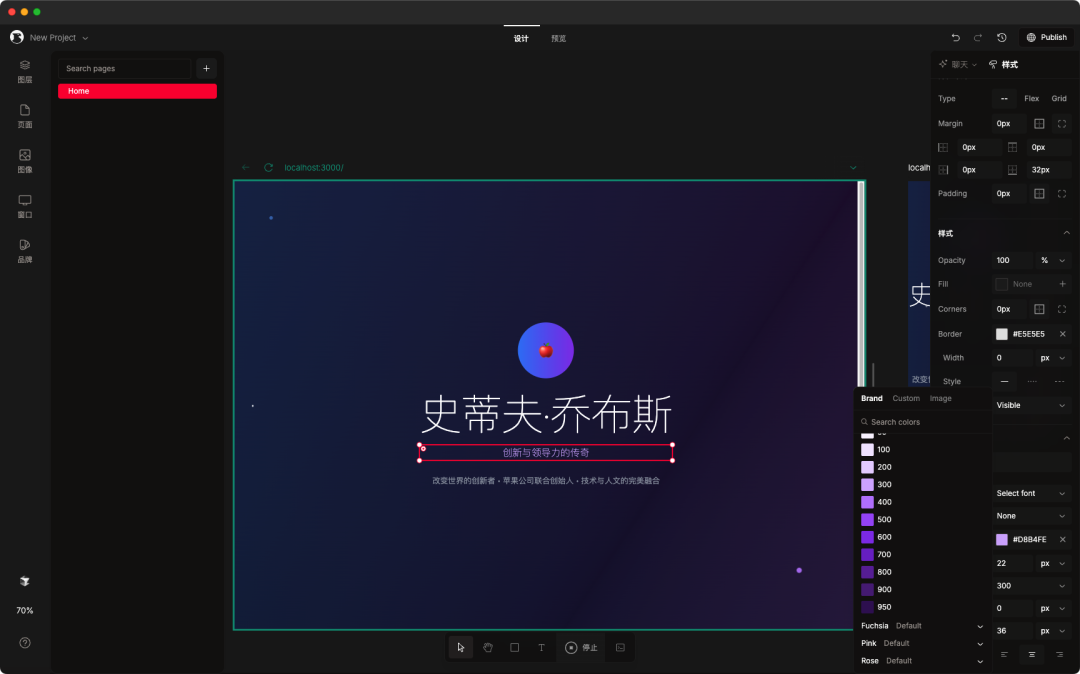Viewport: 1080px width, 674px height.
Task: Switch to 设计 design tab
Action: (x=521, y=39)
